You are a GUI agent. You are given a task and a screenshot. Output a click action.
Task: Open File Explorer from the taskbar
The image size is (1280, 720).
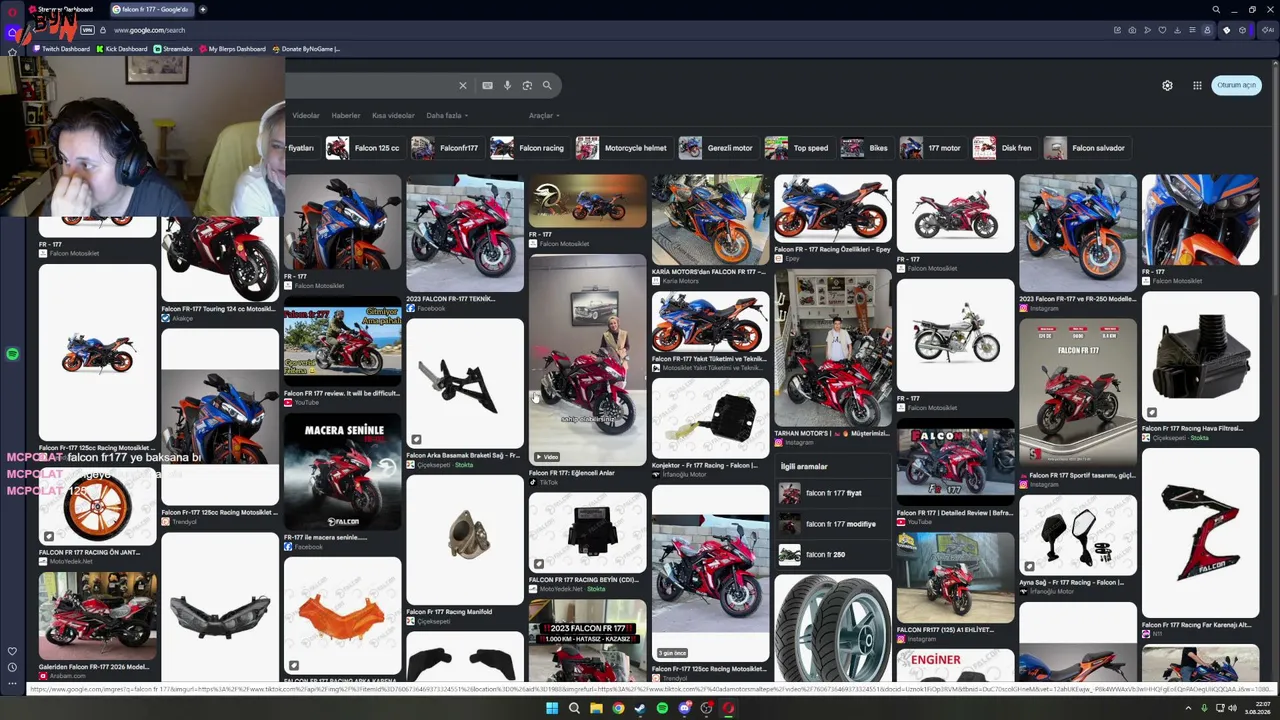pos(596,708)
